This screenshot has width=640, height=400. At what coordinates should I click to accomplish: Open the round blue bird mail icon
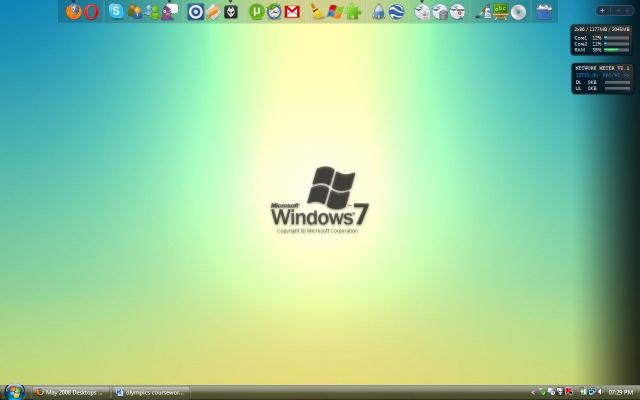point(274,12)
